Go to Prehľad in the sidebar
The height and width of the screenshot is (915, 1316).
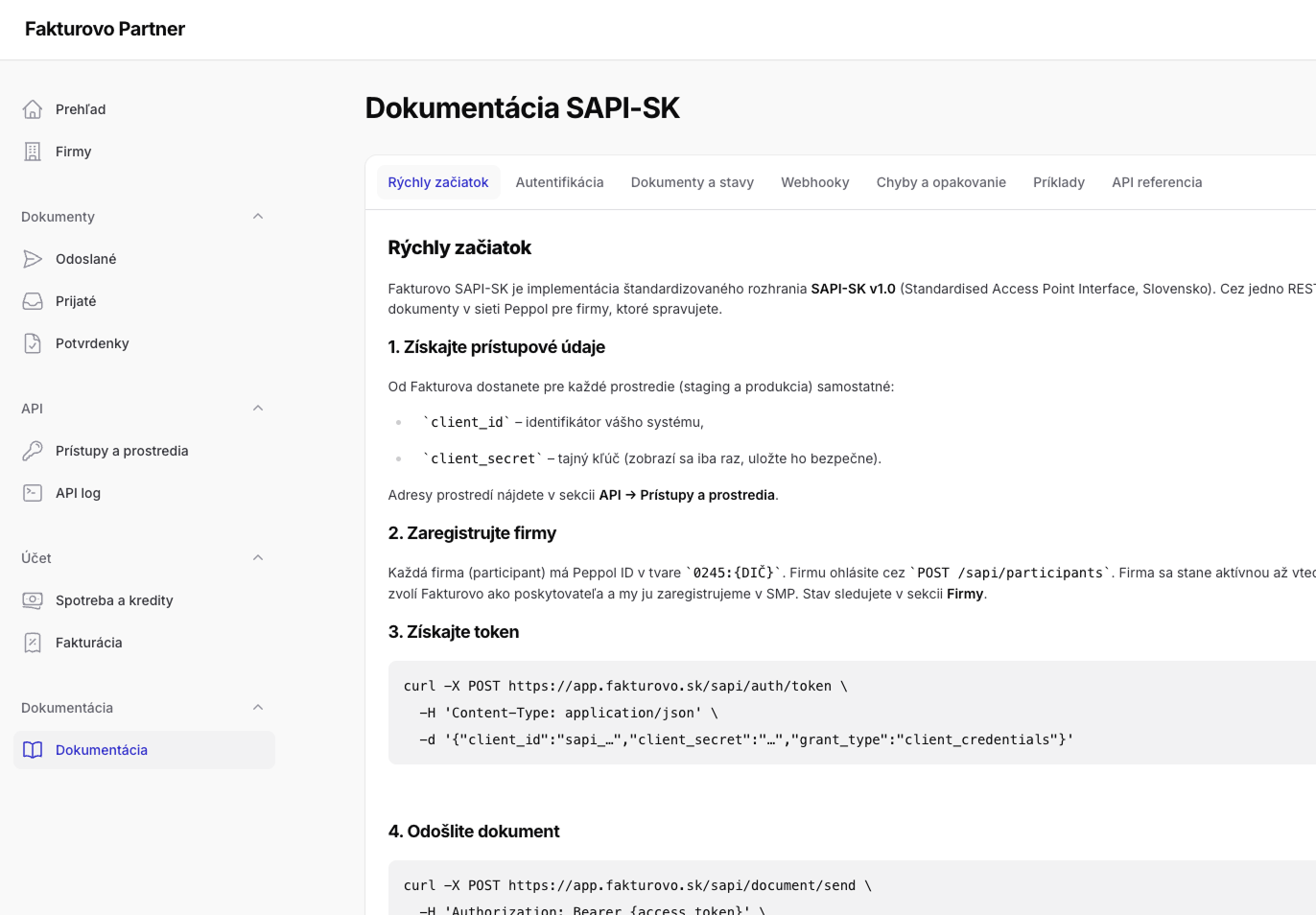pyautogui.click(x=144, y=109)
